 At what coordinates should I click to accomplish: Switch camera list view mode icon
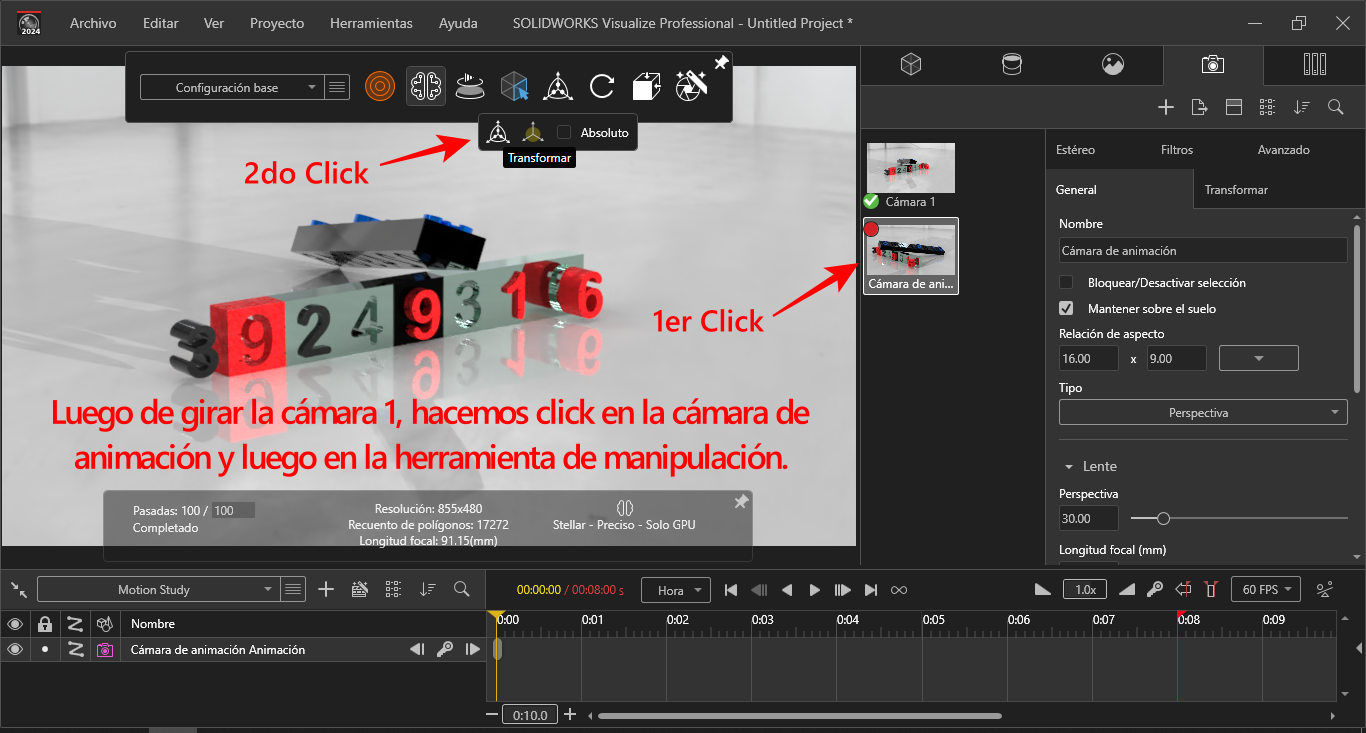click(1267, 107)
